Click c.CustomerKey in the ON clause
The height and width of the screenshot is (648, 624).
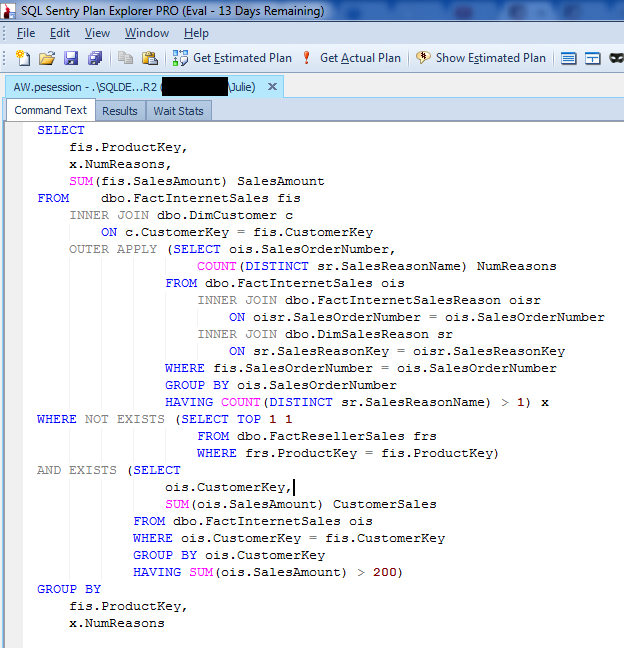[x=177, y=232]
